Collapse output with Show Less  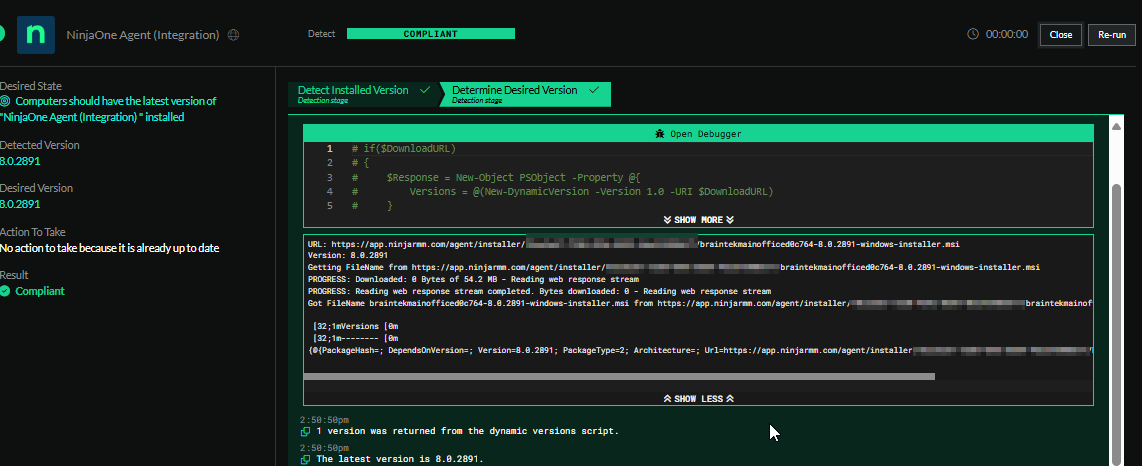[x=698, y=398]
